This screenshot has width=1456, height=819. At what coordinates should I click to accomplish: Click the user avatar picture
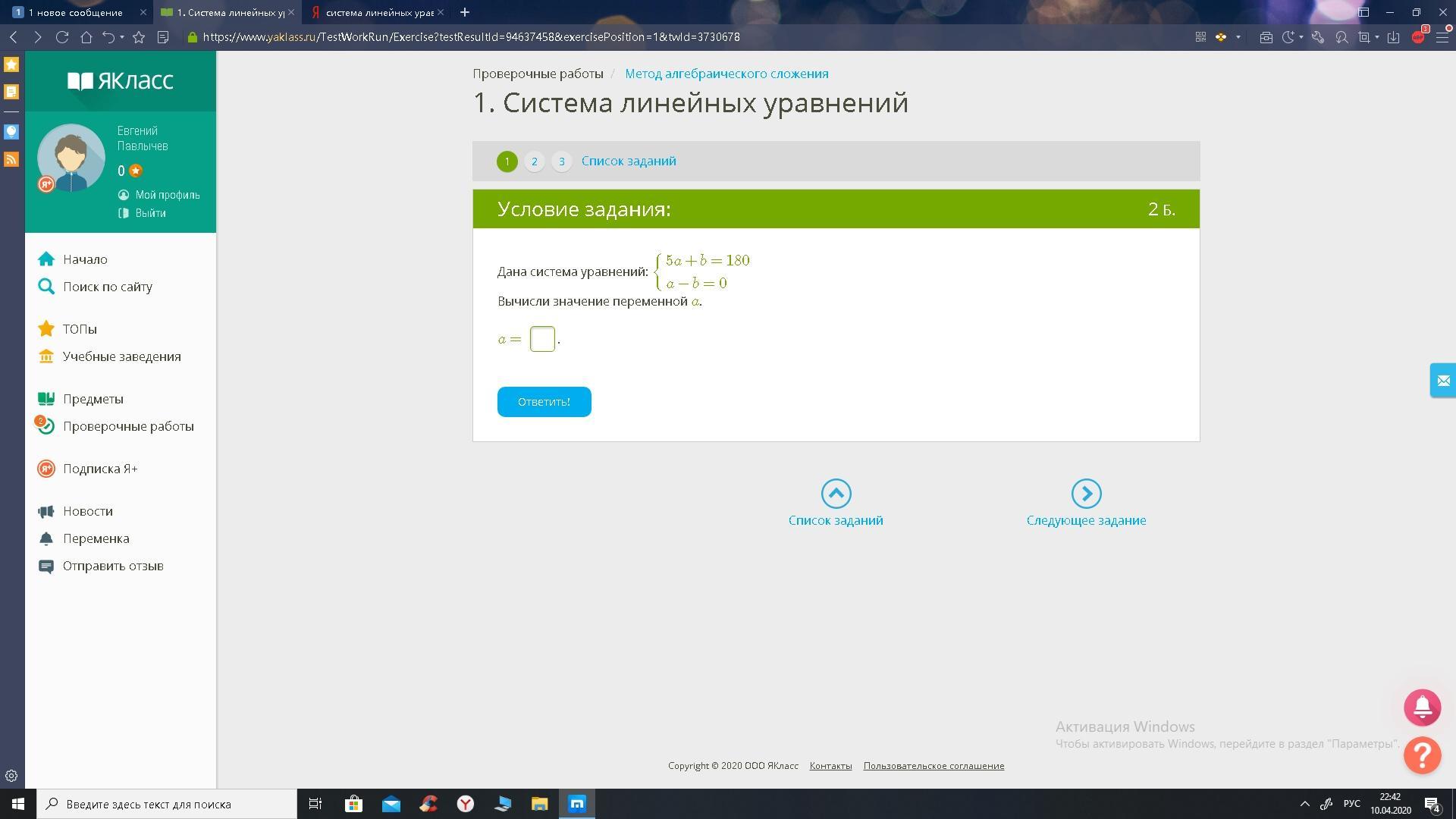pos(71,158)
